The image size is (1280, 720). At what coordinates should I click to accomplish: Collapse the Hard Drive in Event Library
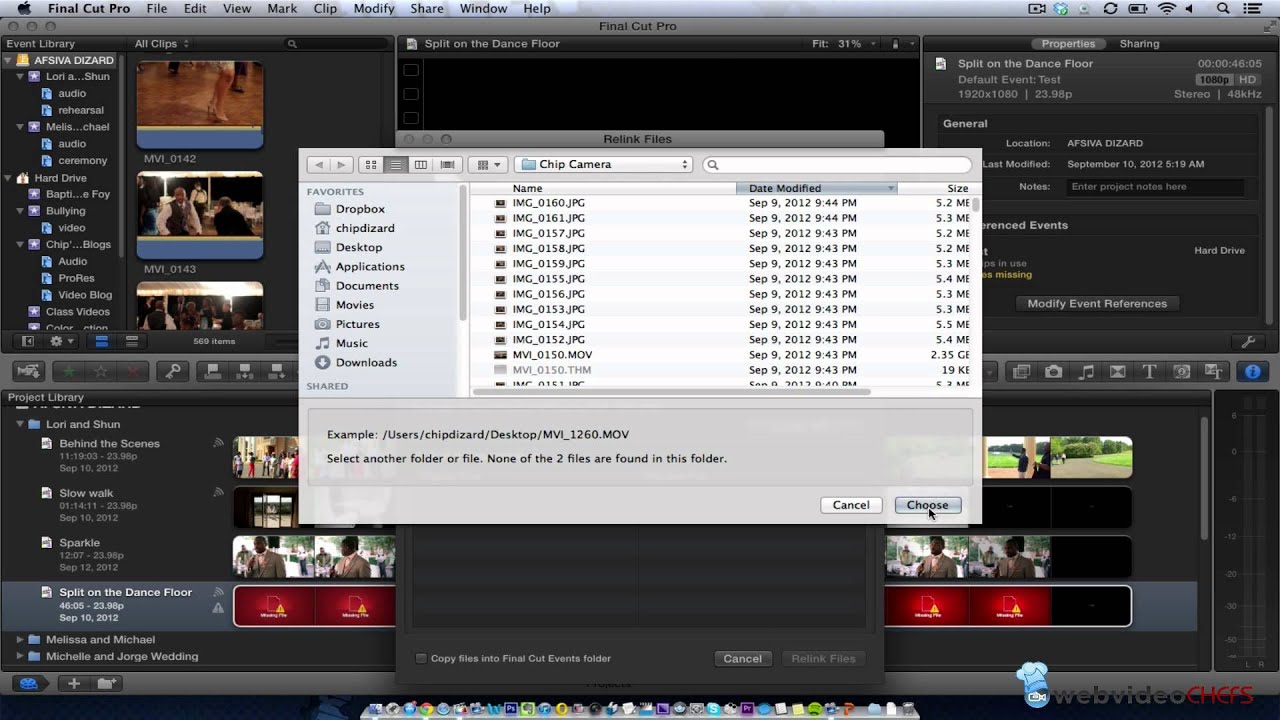8,178
